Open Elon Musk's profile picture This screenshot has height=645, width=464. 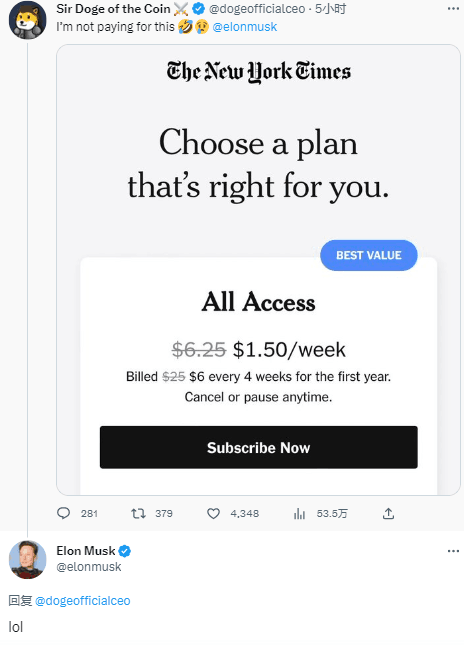coord(28,560)
